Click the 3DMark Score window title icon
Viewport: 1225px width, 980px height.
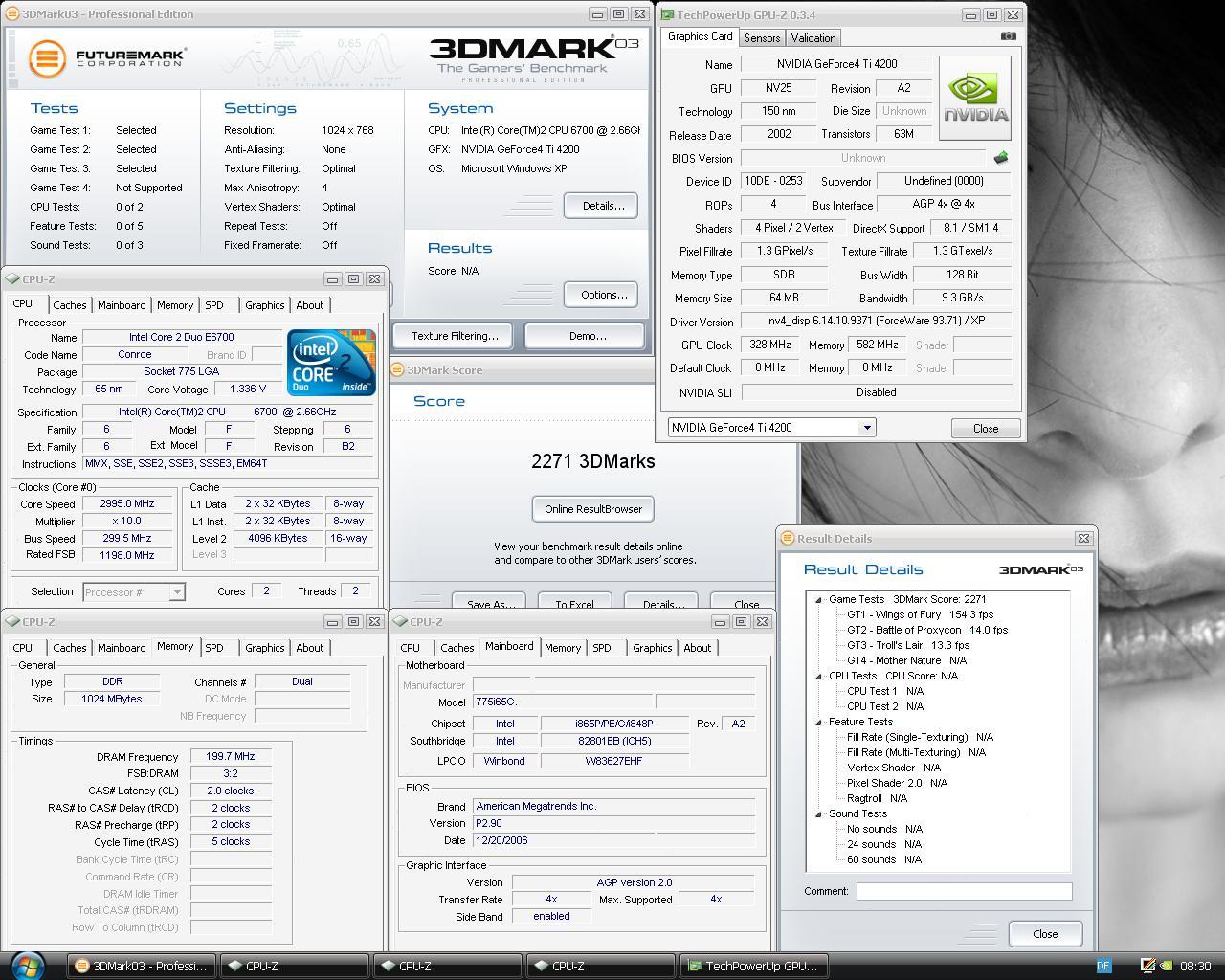tap(398, 370)
